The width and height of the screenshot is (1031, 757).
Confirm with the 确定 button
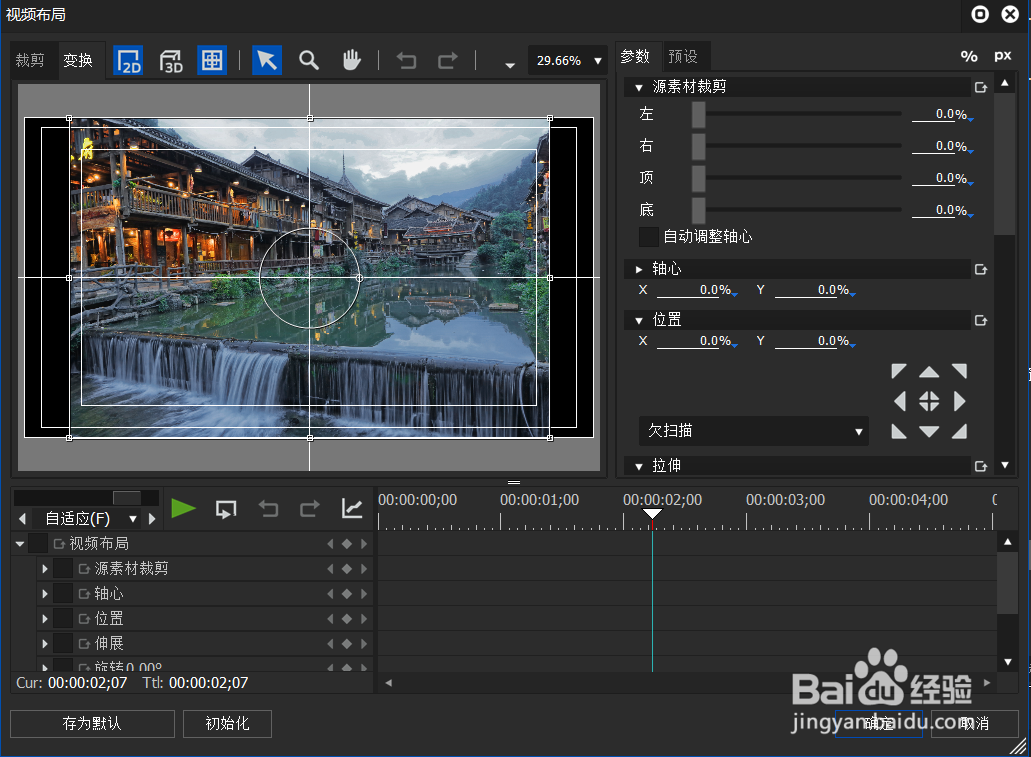coord(878,724)
